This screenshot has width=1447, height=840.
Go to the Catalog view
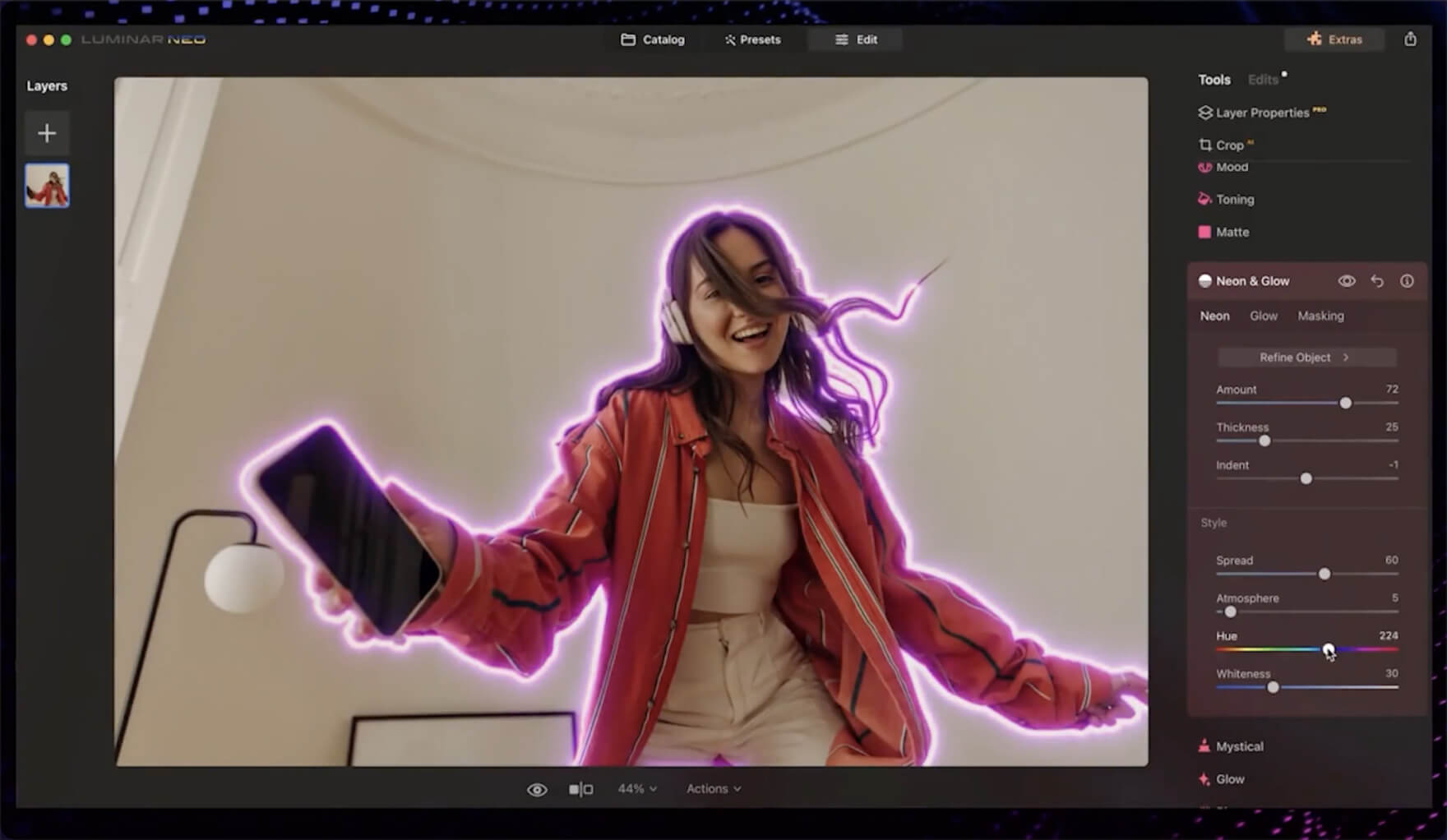coord(653,39)
